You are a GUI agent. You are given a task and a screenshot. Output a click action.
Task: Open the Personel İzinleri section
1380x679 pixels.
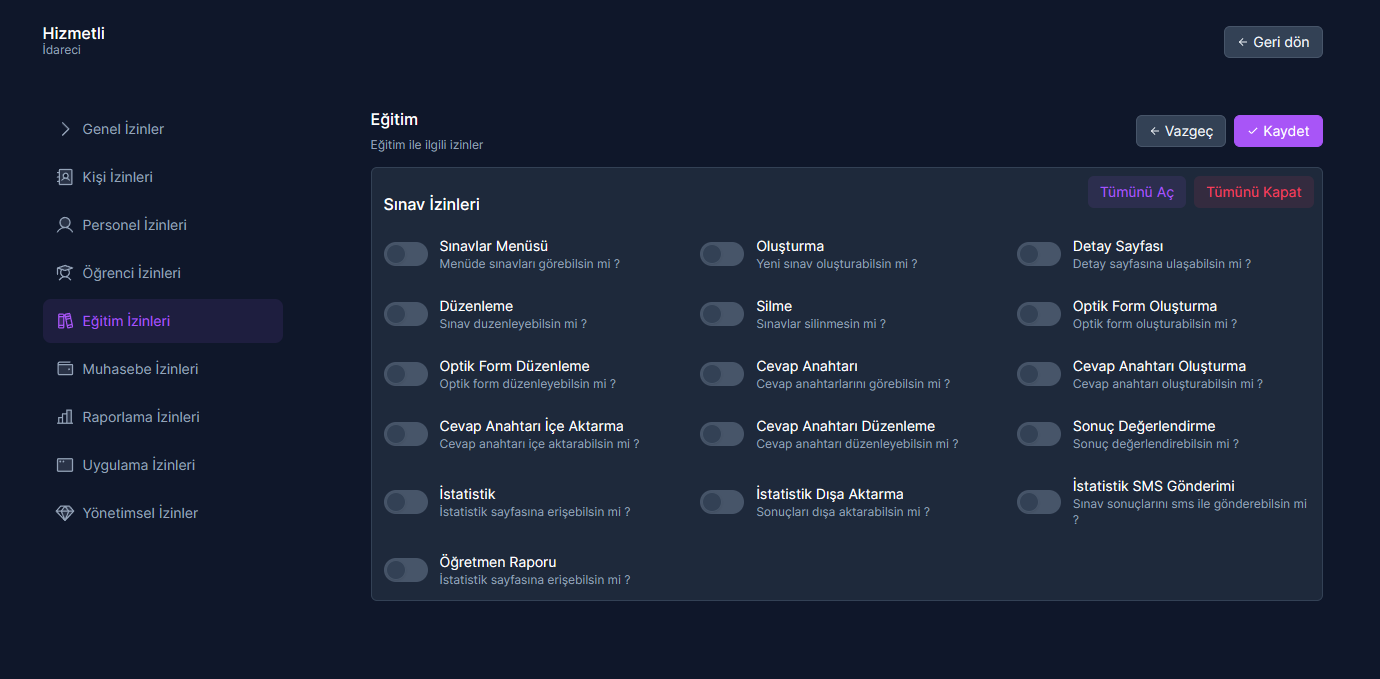[x=163, y=225]
